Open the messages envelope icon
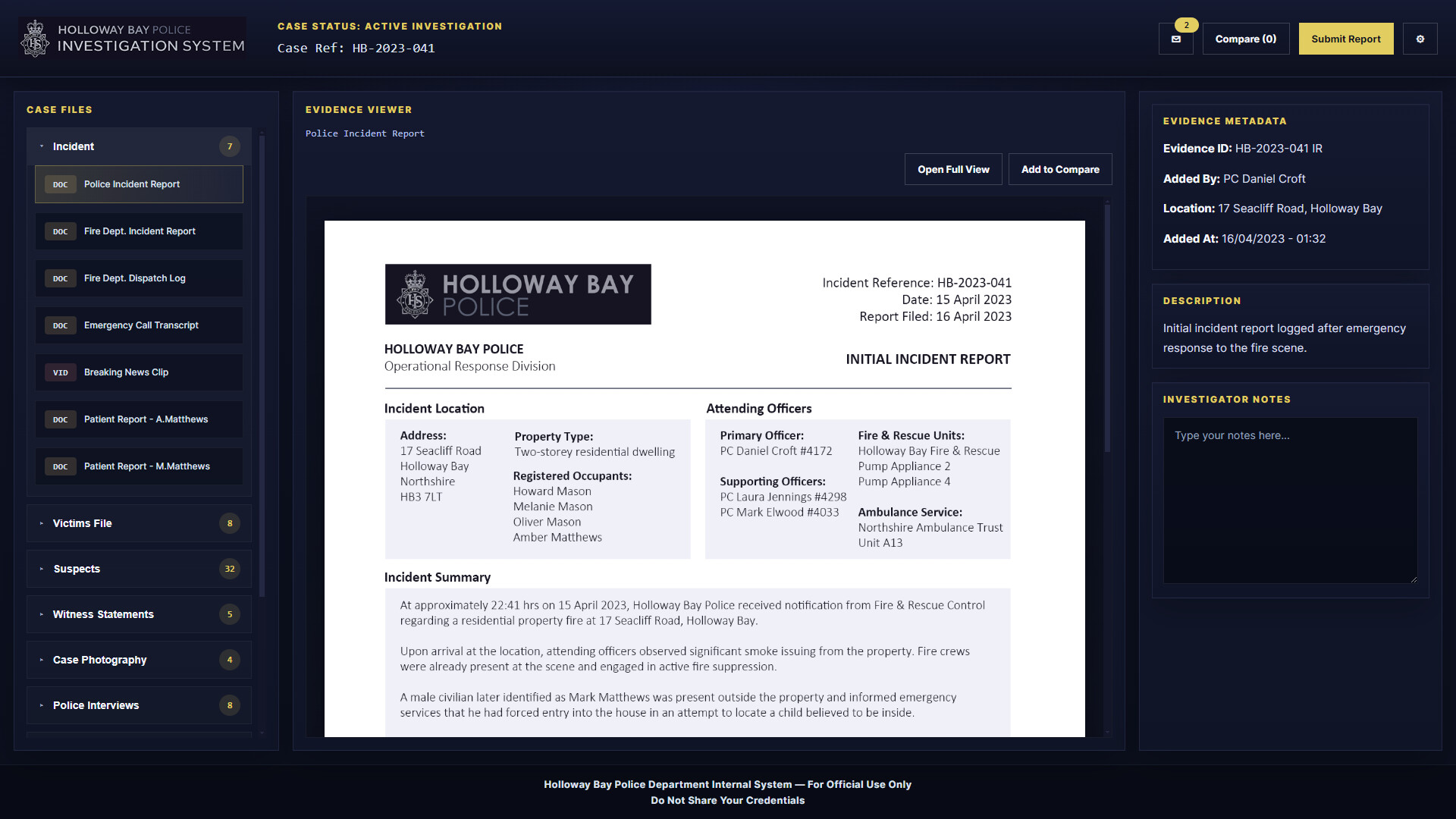 pyautogui.click(x=1175, y=39)
